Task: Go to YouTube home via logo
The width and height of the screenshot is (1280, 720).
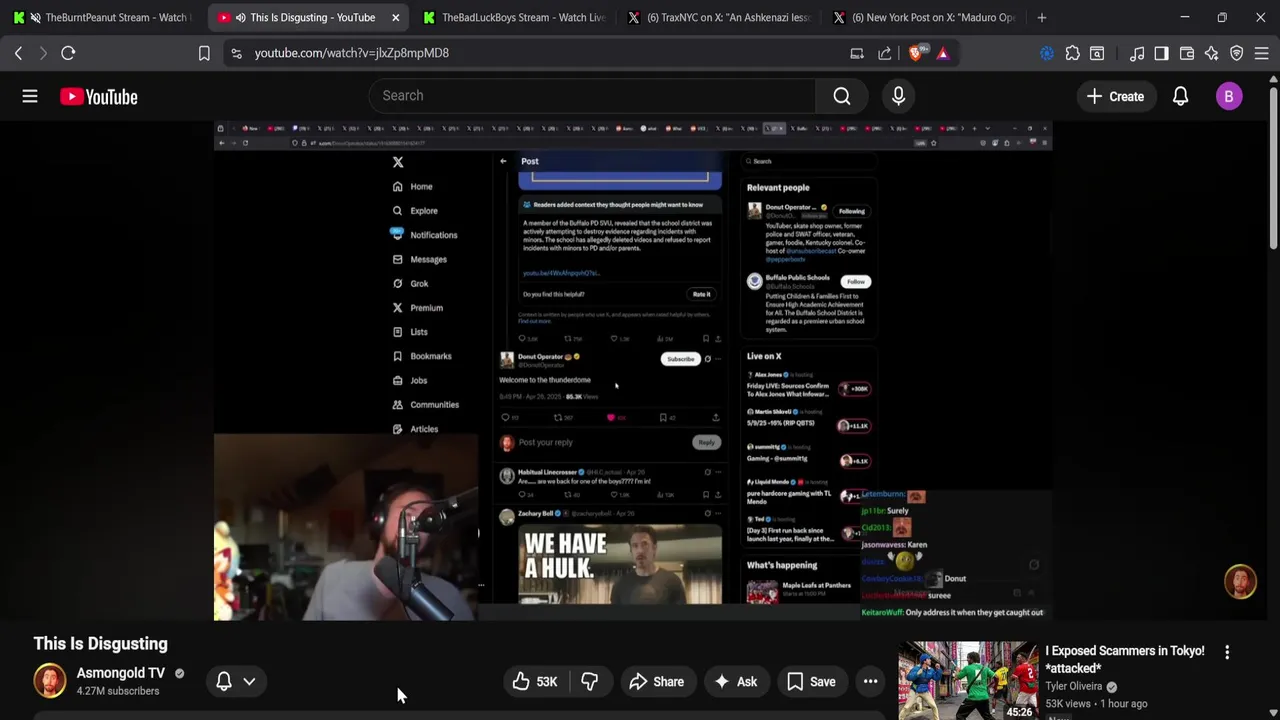Action: pos(98,96)
